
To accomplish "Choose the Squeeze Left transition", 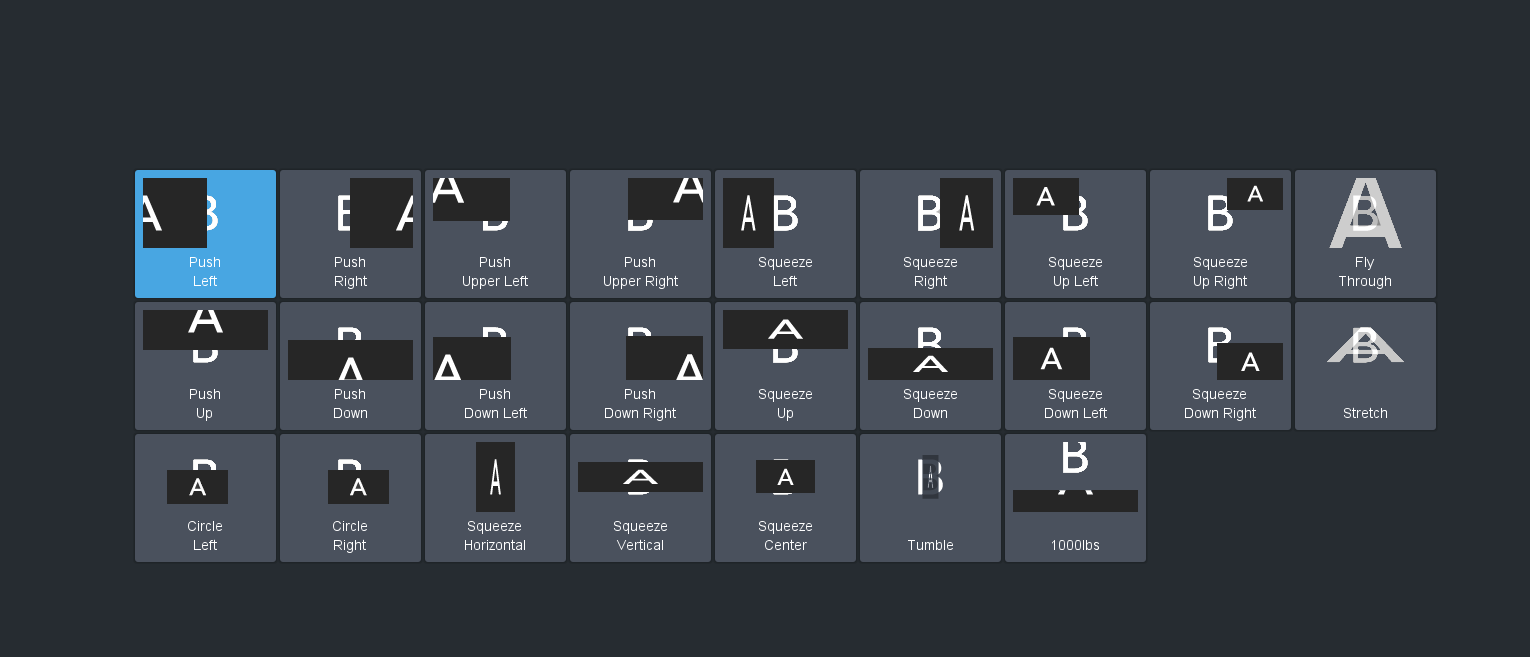I will pos(785,234).
